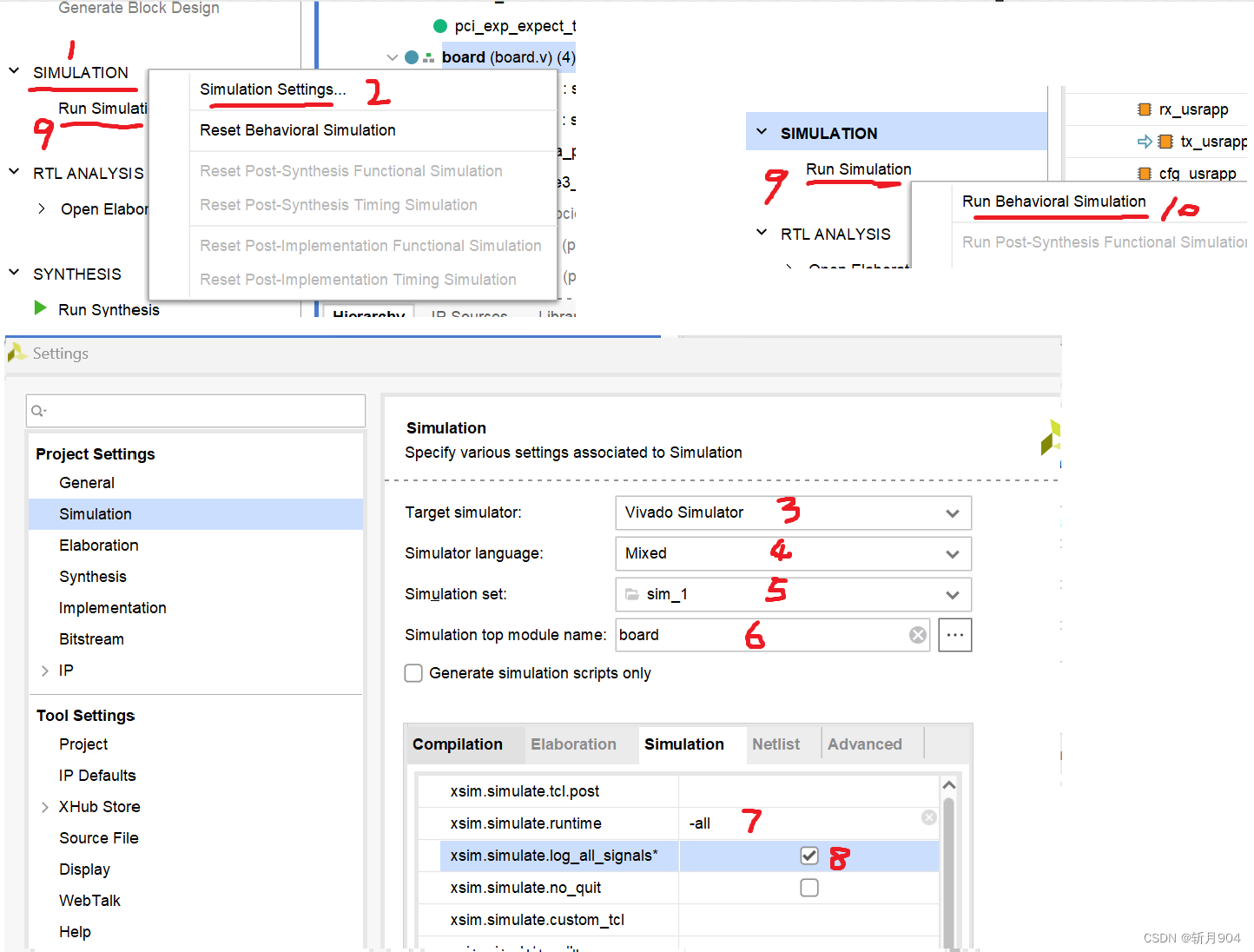Select Simulation under Project Settings
The height and width of the screenshot is (952, 1254).
(96, 514)
